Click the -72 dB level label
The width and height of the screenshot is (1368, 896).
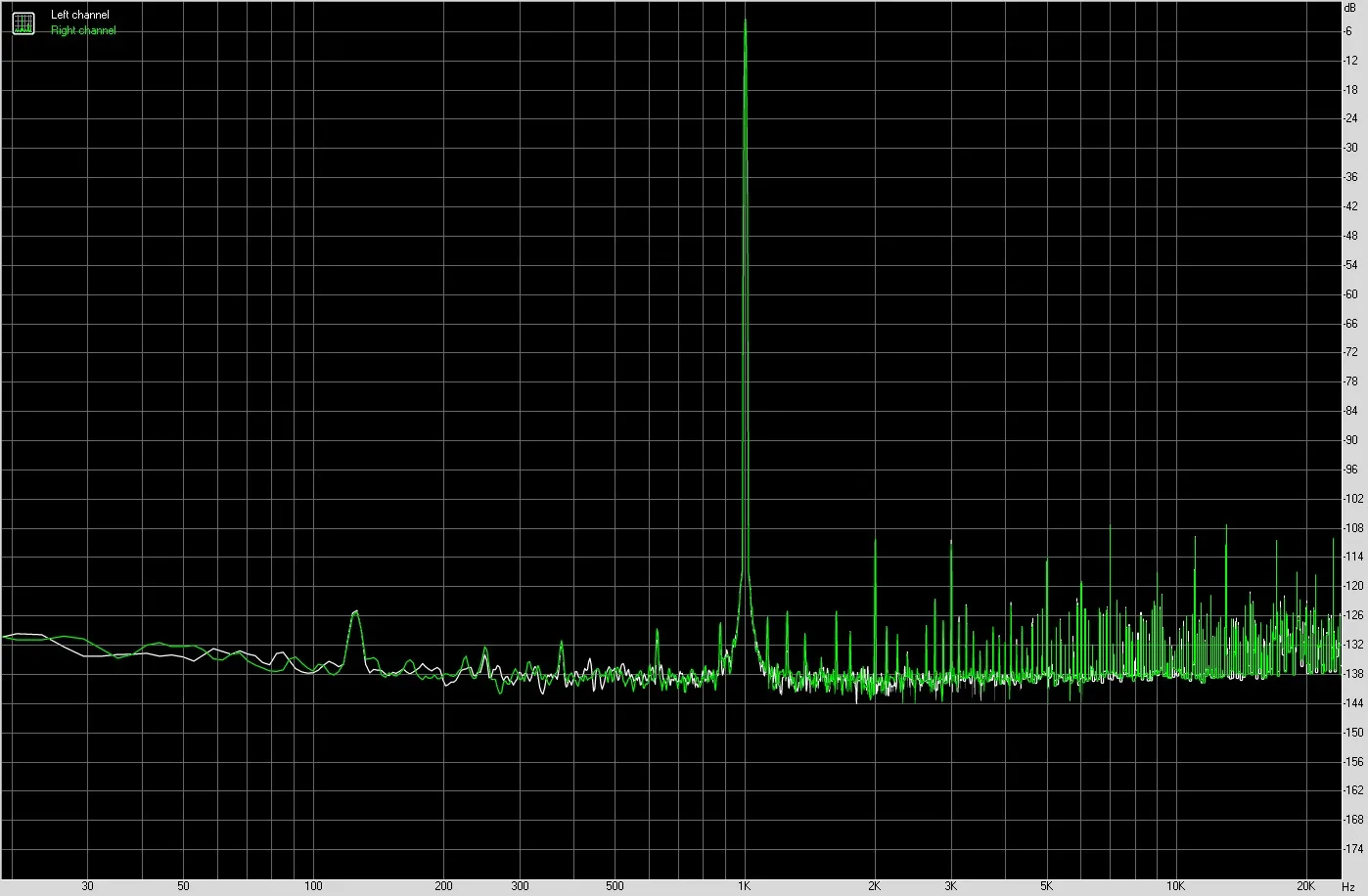[1350, 352]
